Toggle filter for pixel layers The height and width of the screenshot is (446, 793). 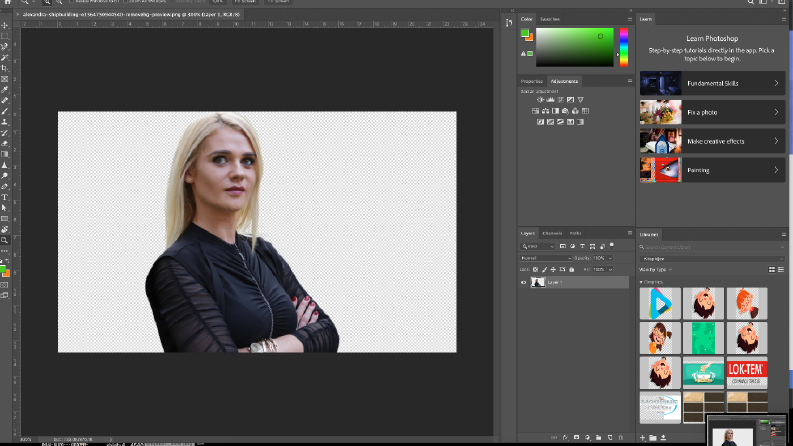562,246
